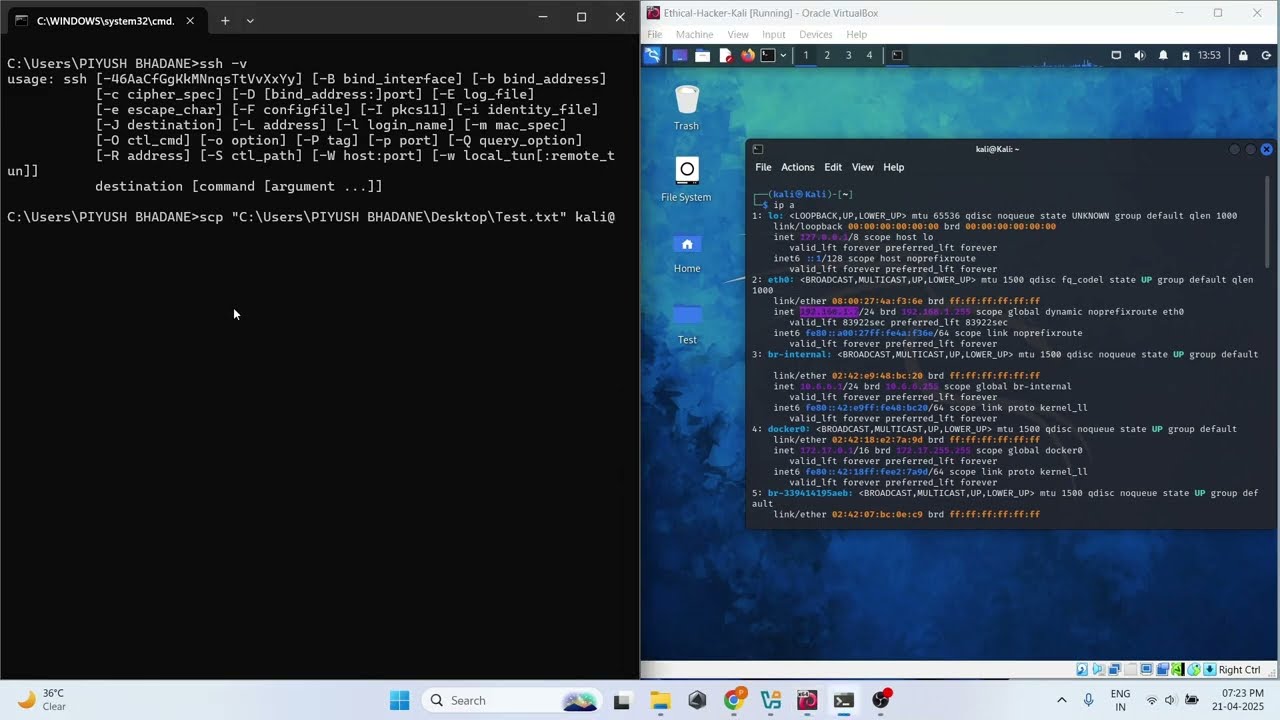Open VirtualBox File menu
This screenshot has height=720, width=1280.
[x=654, y=34]
